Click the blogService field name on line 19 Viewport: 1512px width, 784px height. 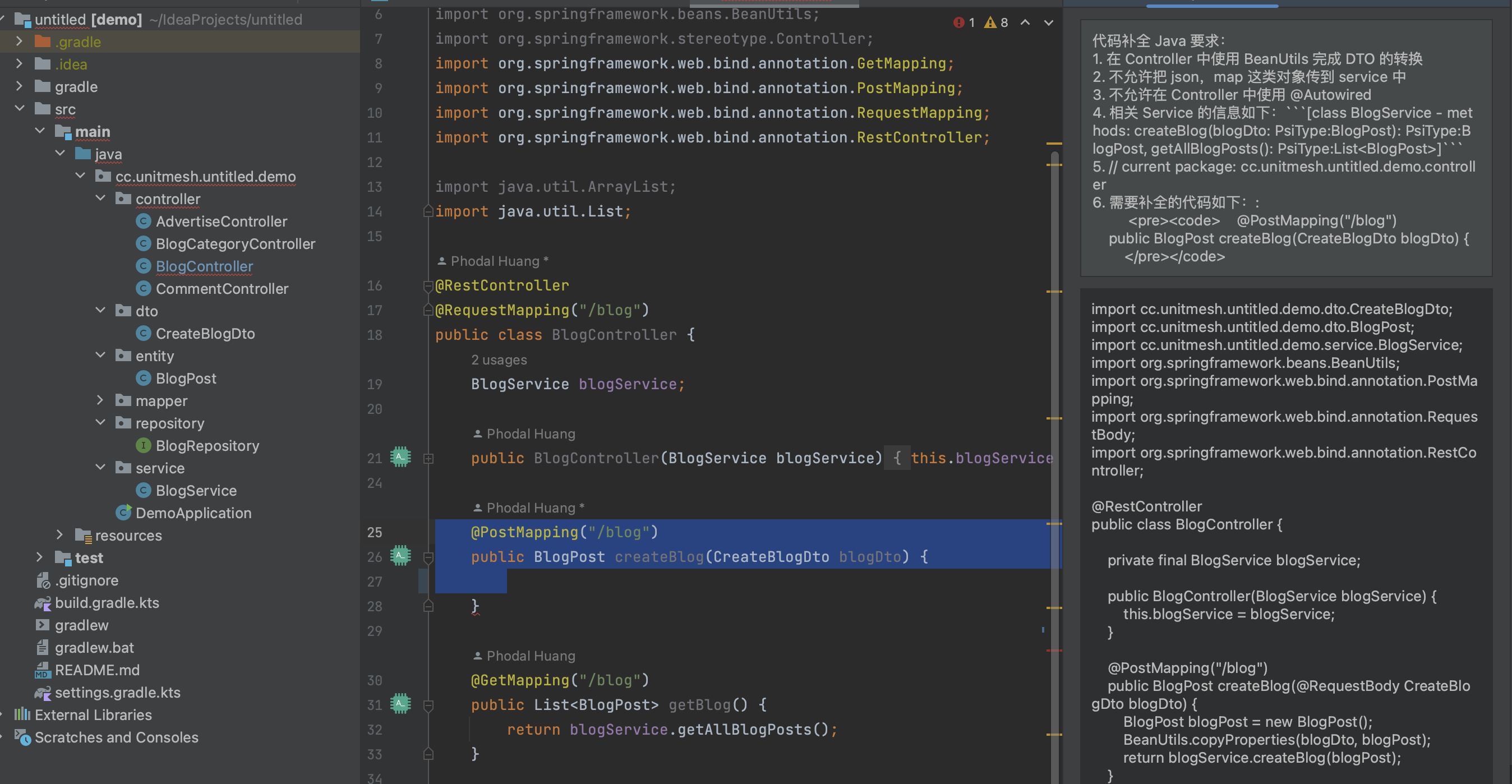click(x=628, y=384)
